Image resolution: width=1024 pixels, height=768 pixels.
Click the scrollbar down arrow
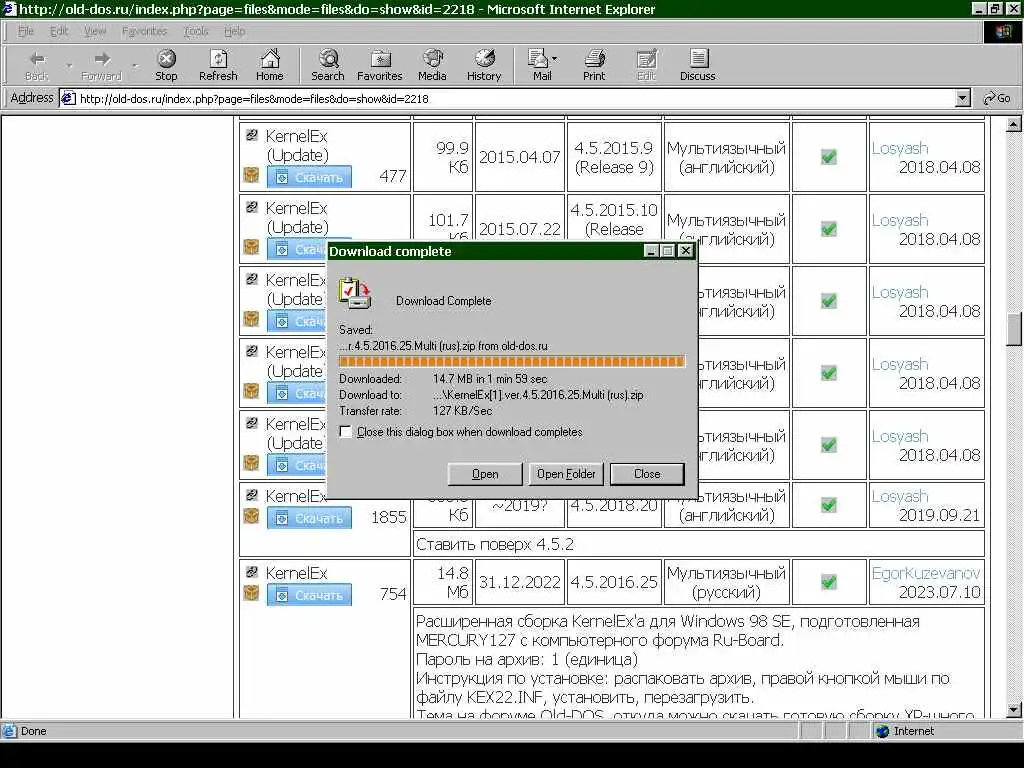[x=1014, y=710]
